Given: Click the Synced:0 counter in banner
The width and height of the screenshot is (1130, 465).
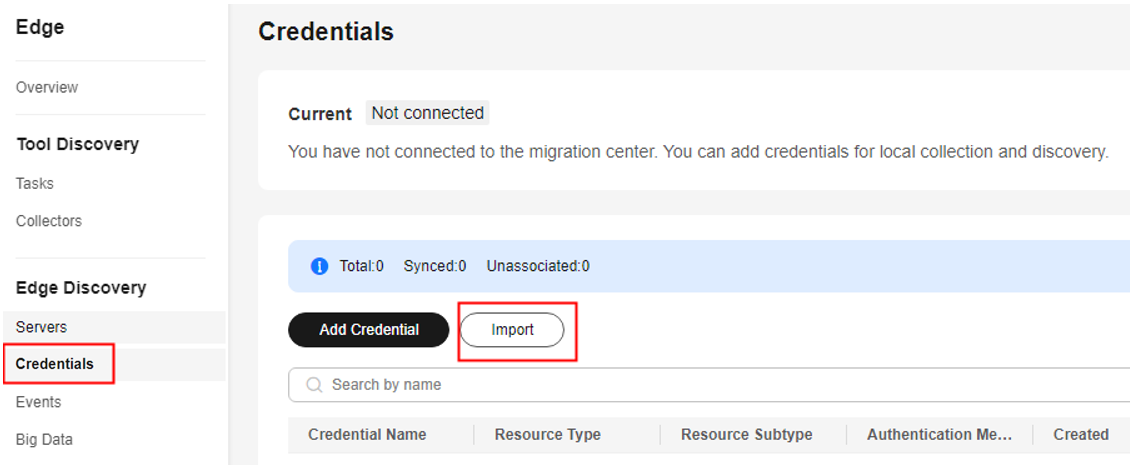Looking at the screenshot, I should (x=435, y=266).
